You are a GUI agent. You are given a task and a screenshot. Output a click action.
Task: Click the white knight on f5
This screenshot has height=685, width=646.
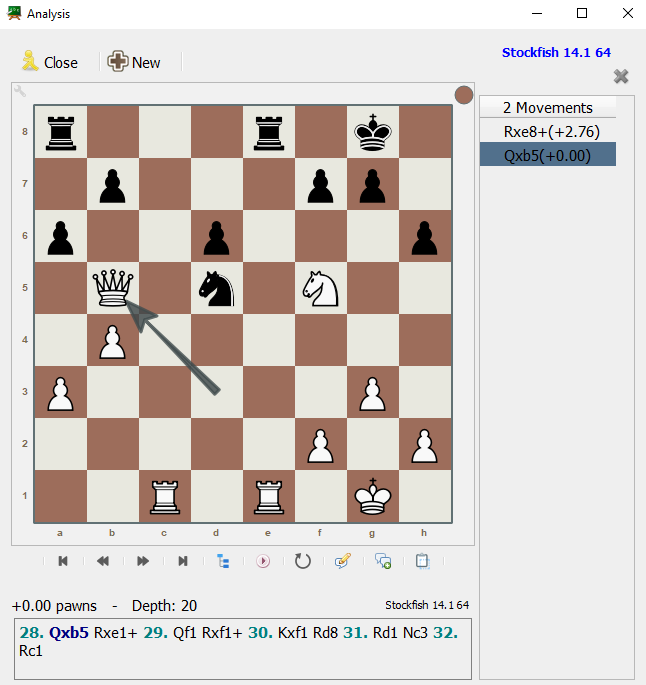[321, 288]
